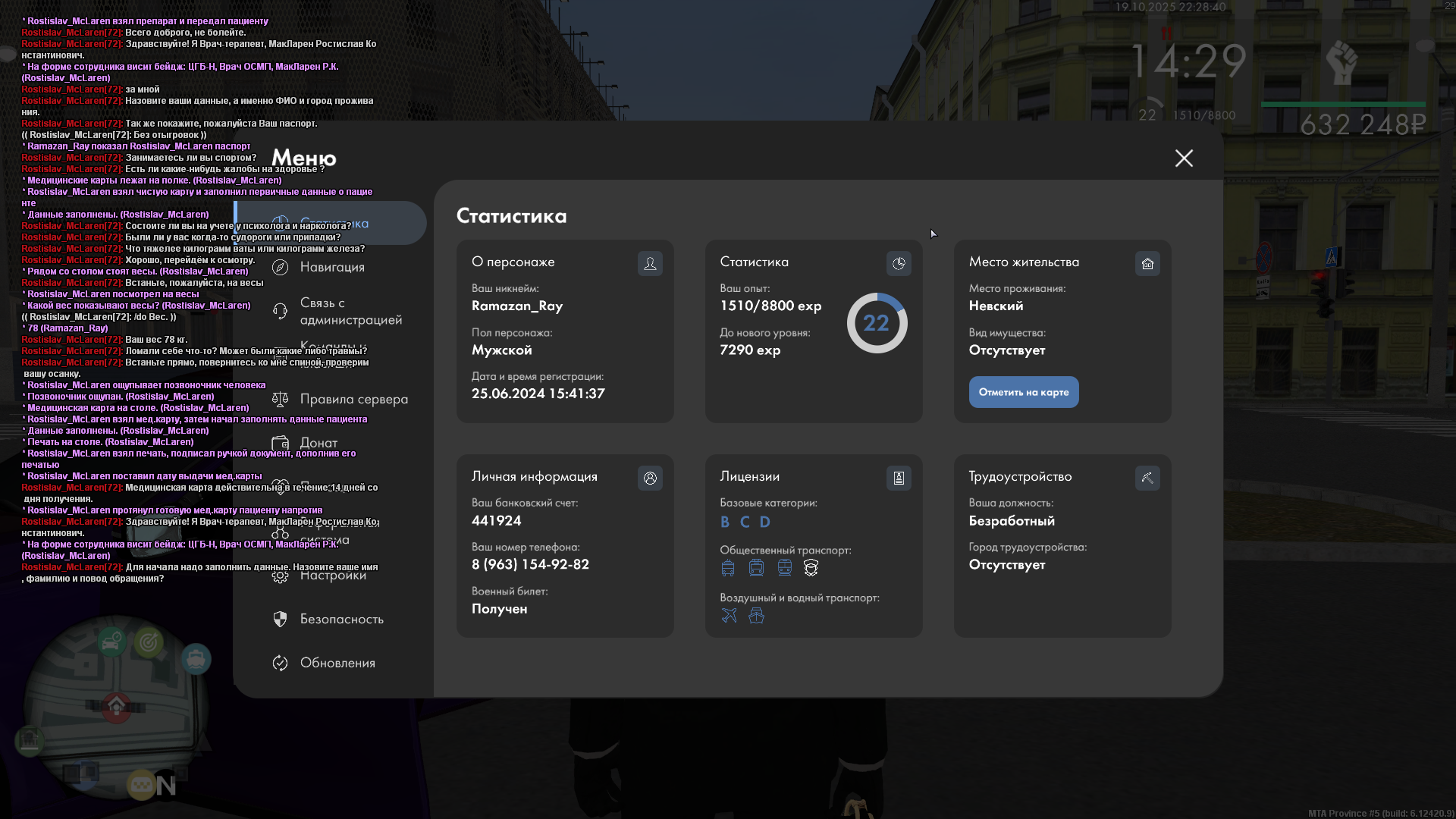Open Безопасность menu section
The image size is (1456, 819).
[x=341, y=619]
